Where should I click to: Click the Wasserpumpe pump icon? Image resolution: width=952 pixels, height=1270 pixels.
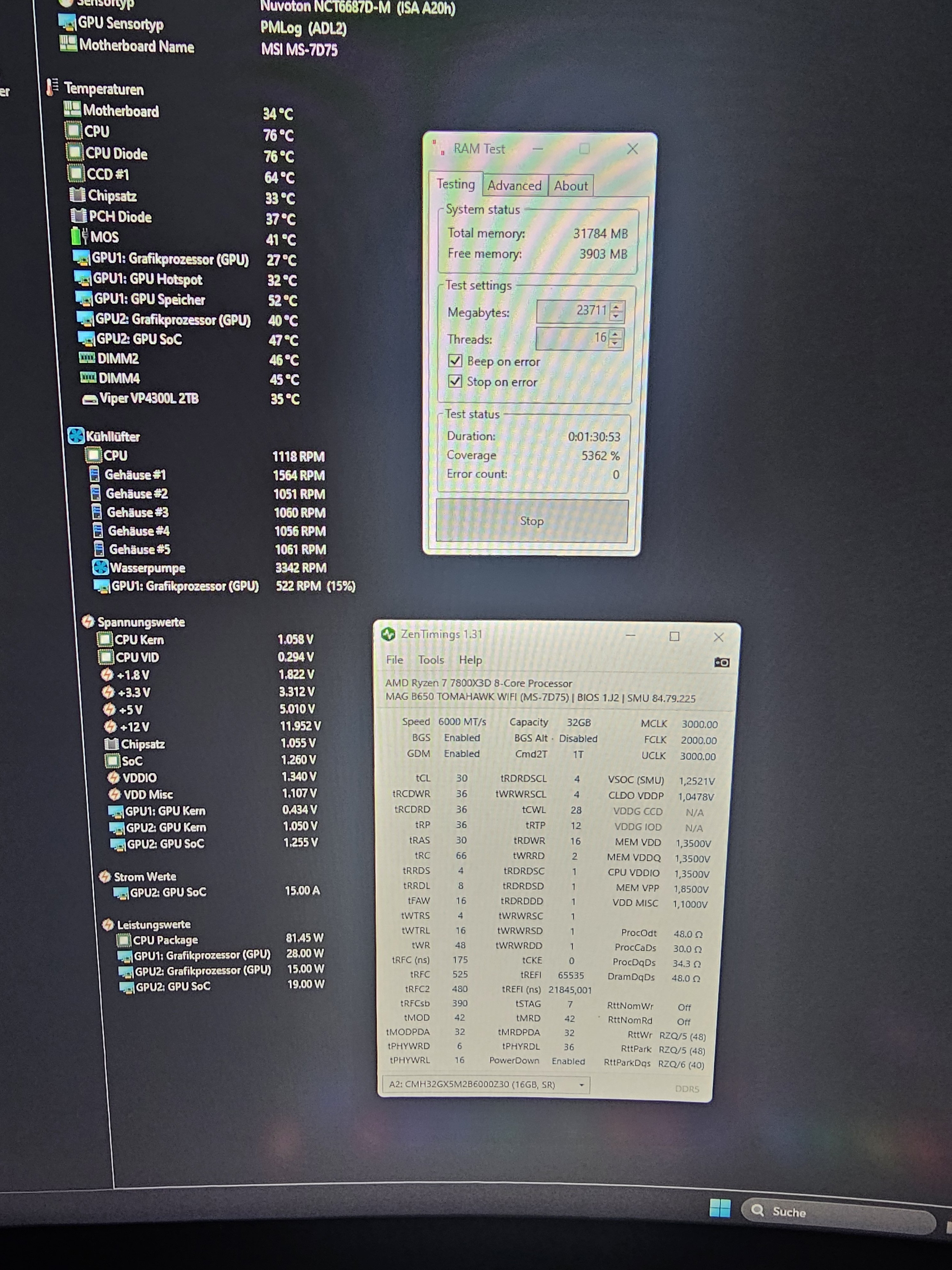pos(100,567)
